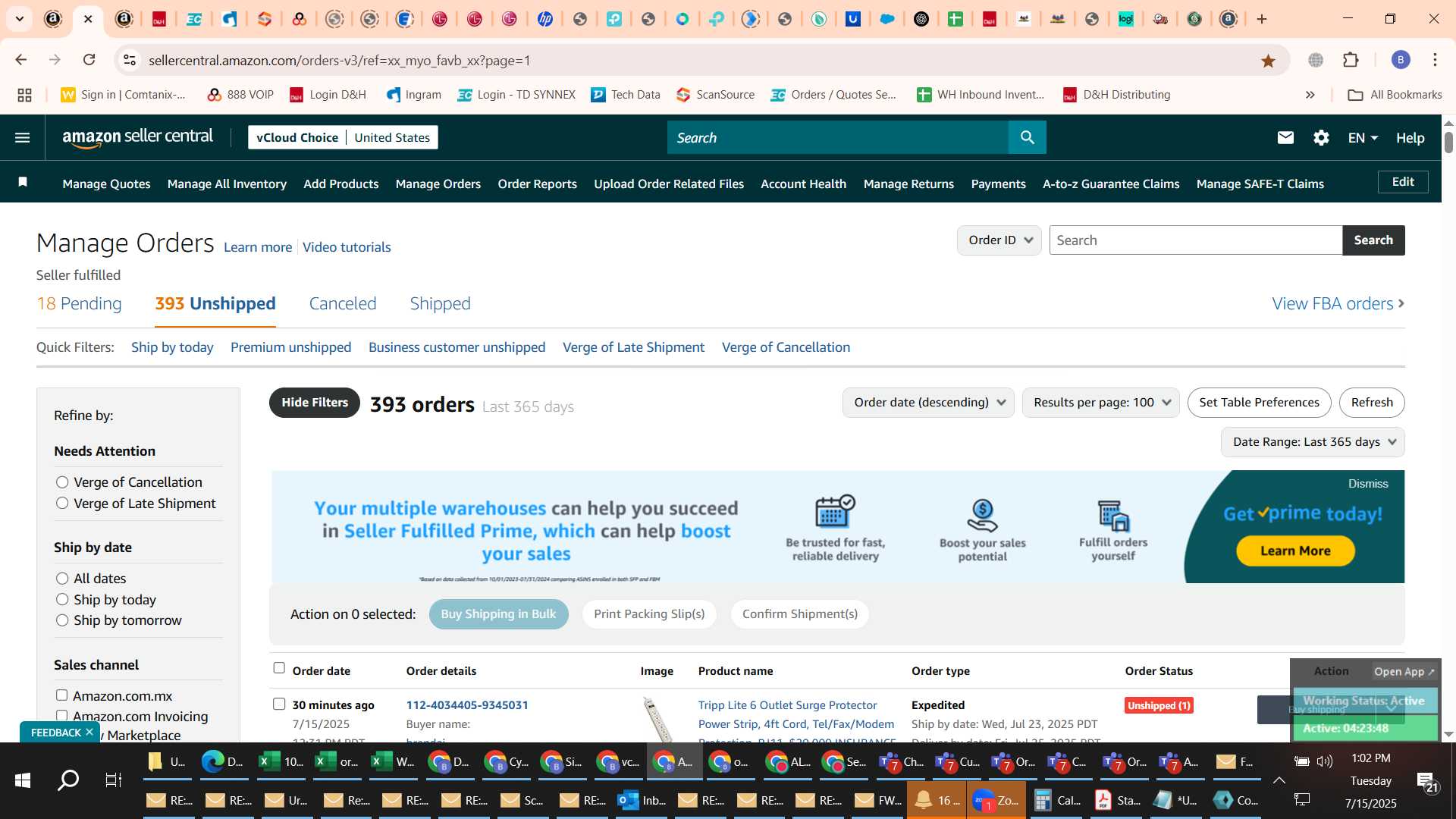Open Windows Task View
Viewport: 1456px width, 819px height.
pyautogui.click(x=114, y=780)
